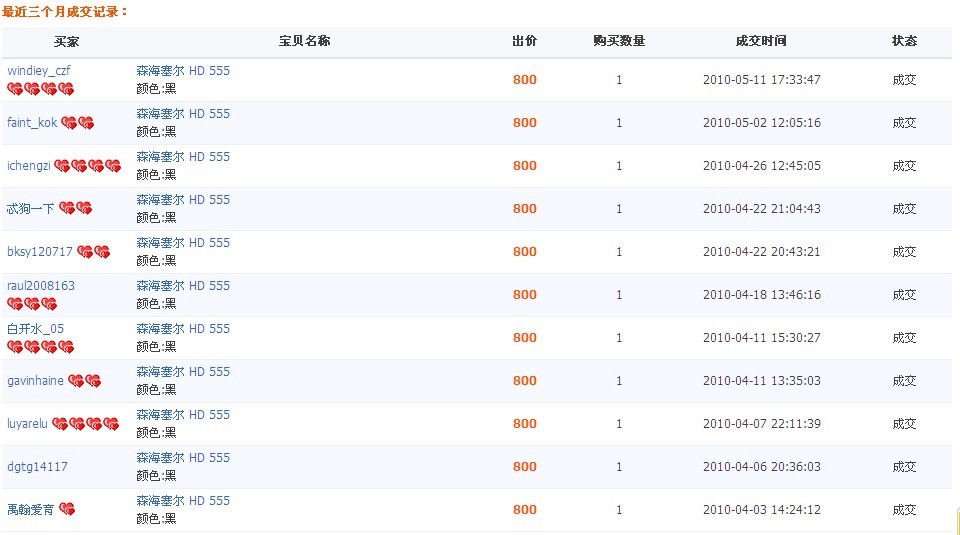Click the 最近三个月成交记录 heading
960x535 pixels.
64,12
